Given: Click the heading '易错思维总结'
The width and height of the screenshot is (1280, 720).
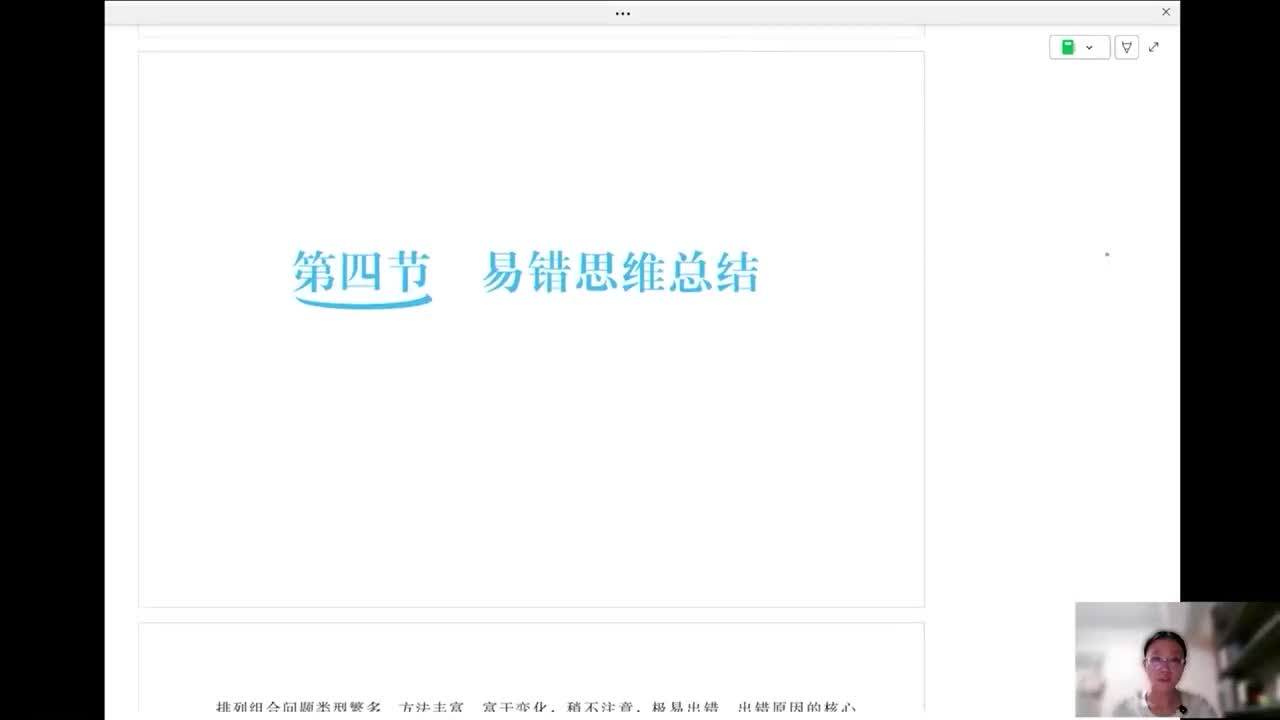Looking at the screenshot, I should [x=621, y=272].
